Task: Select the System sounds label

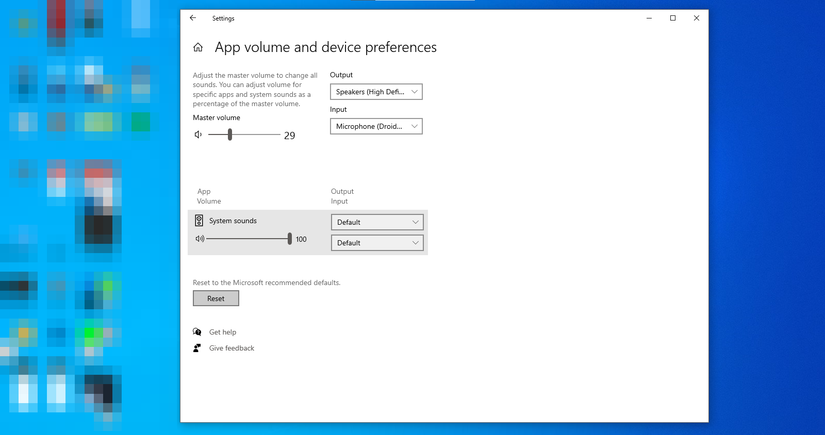Action: tap(233, 221)
